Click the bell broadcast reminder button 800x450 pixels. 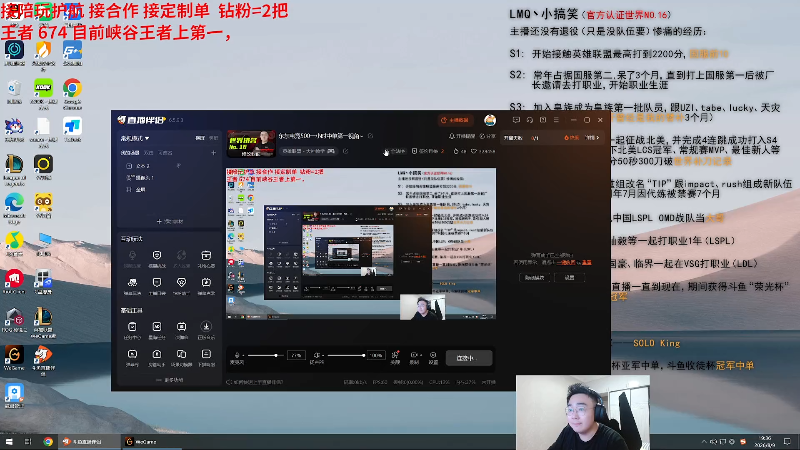click(x=462, y=136)
